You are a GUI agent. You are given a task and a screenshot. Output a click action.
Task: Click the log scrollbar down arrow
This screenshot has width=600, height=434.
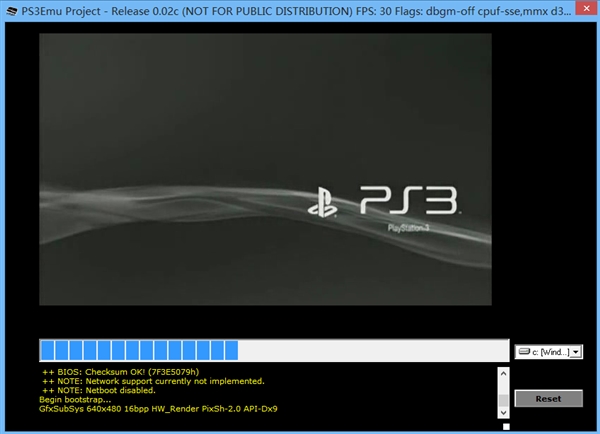(504, 412)
